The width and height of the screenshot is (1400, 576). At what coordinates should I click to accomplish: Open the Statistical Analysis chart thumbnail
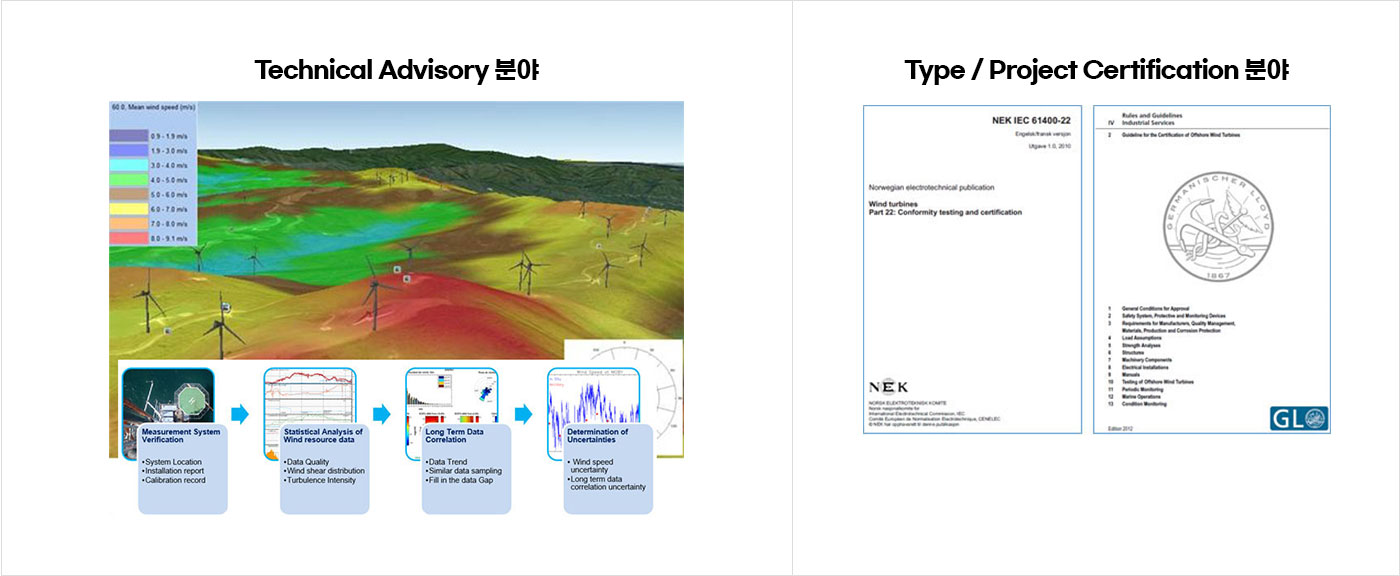pyautogui.click(x=309, y=396)
